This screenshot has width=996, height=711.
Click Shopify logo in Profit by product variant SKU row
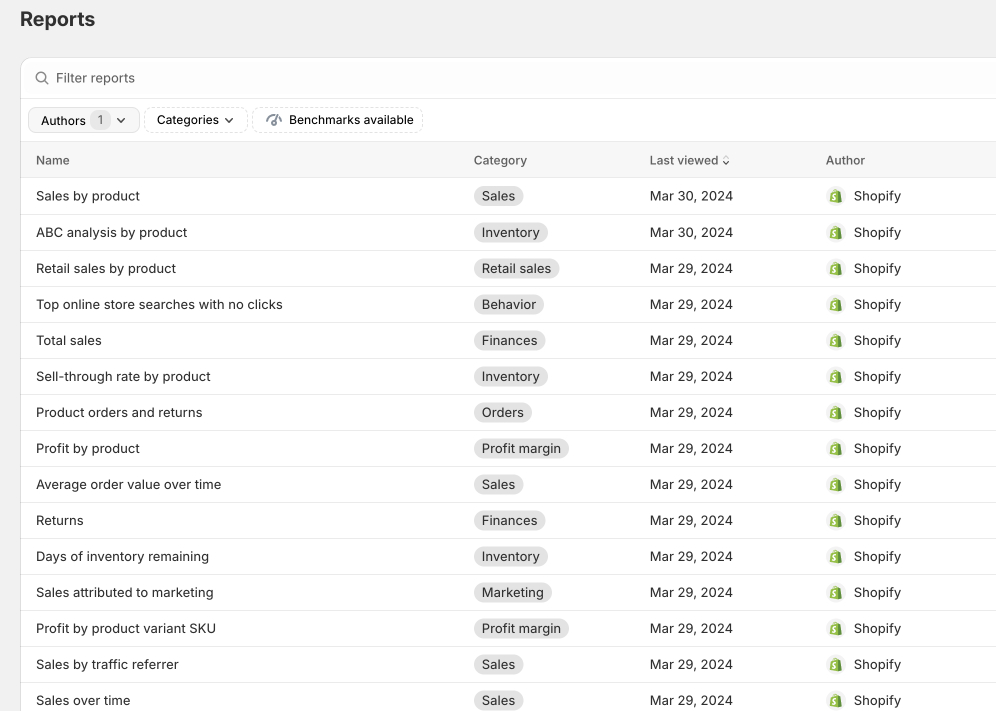[x=835, y=629]
